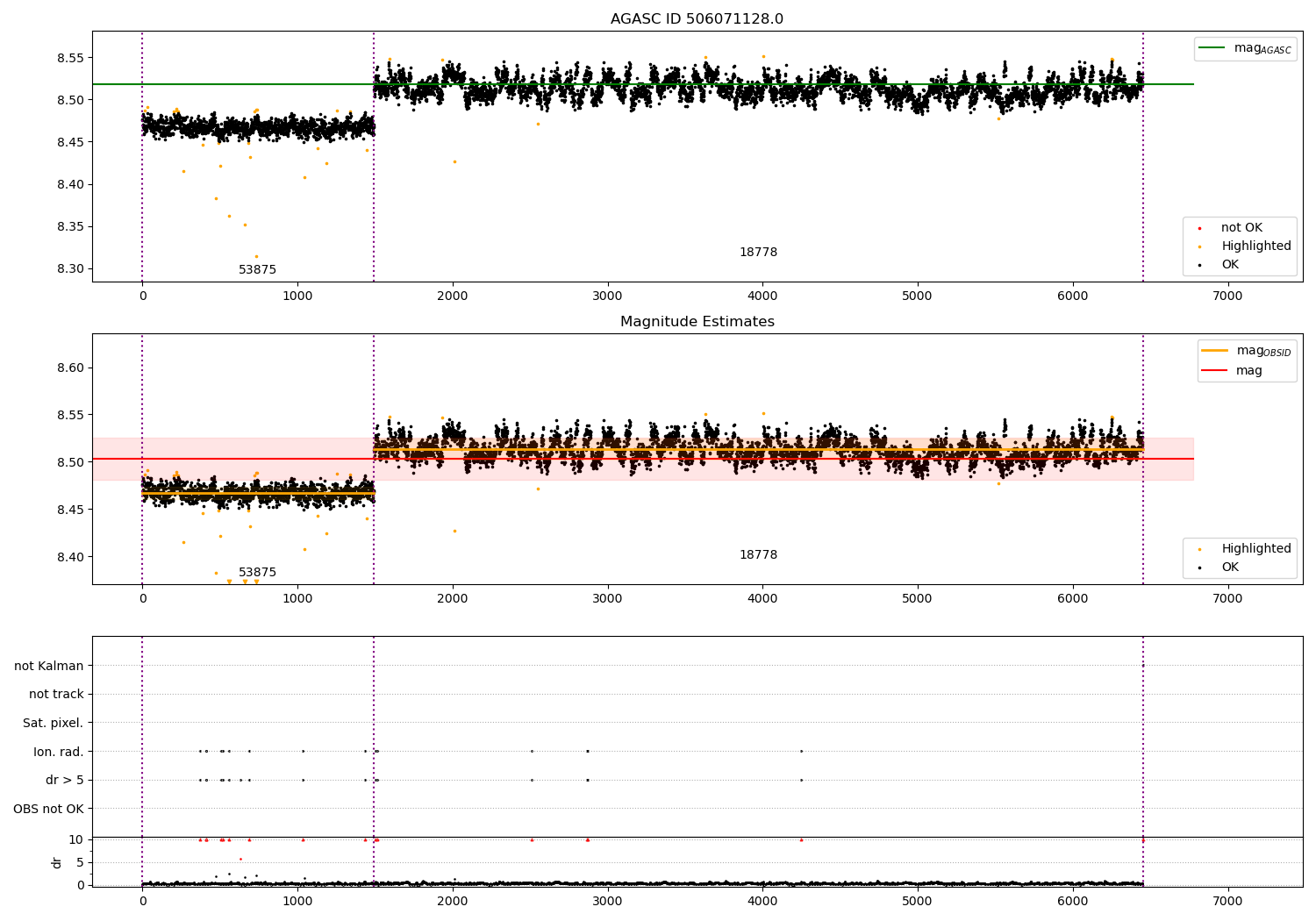Screen dimensions: 1316x921
Task: Click the "8.45" y-axis tick in top plot
Action: 71,143
